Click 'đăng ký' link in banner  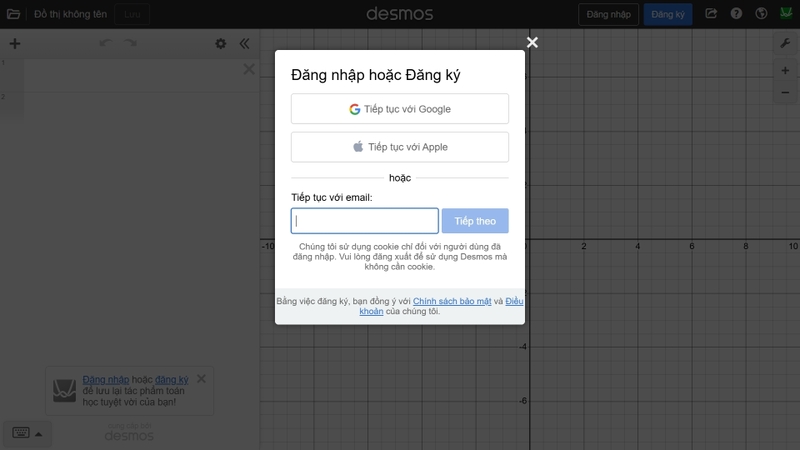coord(171,380)
